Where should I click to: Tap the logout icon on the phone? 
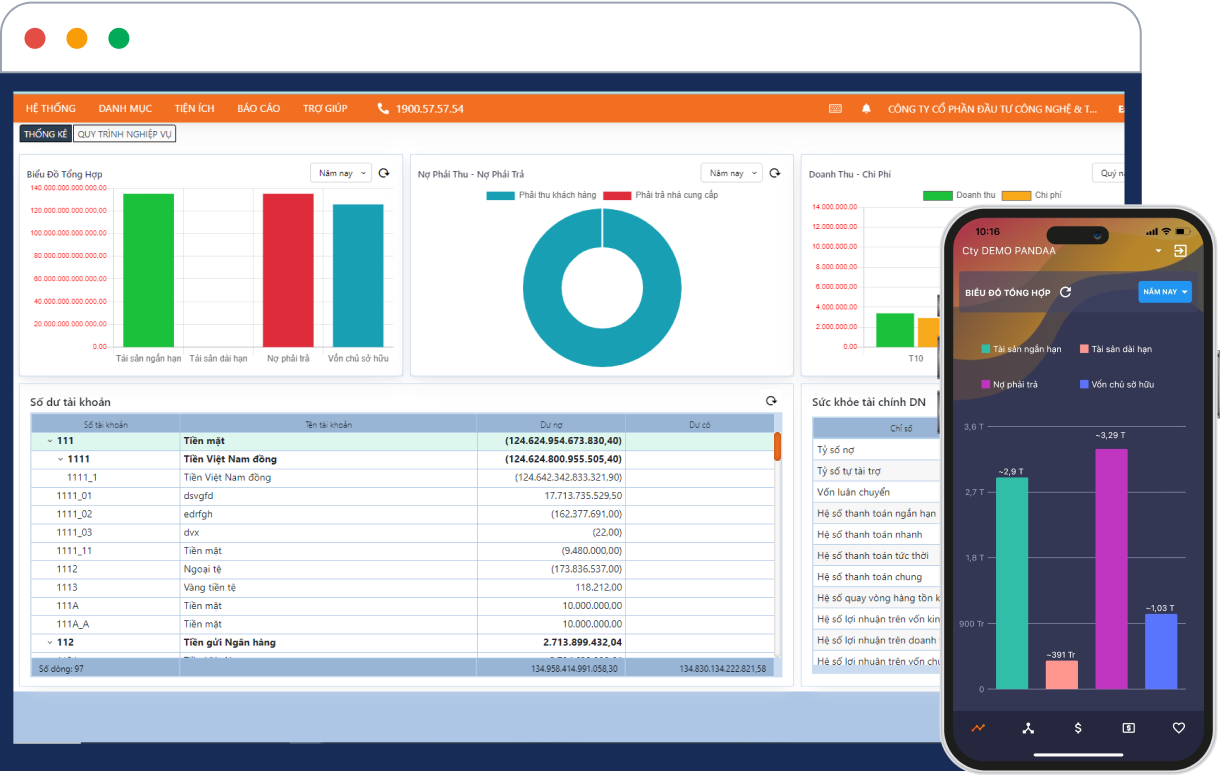point(1180,251)
